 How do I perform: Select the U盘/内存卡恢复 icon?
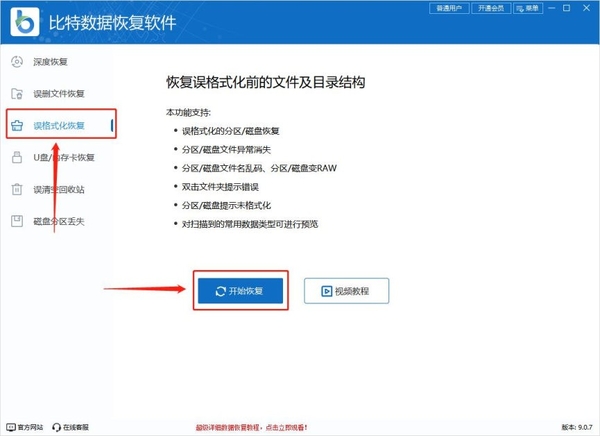pyautogui.click(x=17, y=157)
